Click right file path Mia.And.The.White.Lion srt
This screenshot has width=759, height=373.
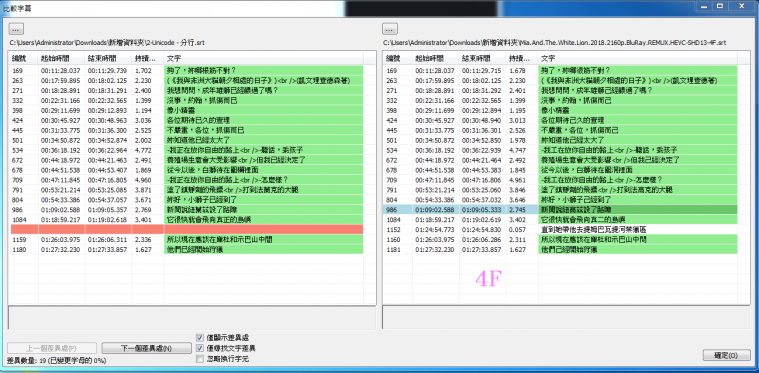point(554,43)
